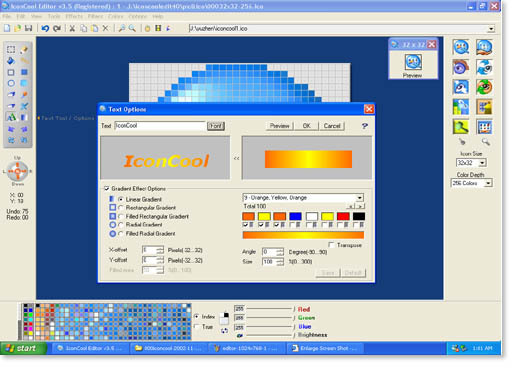515x370 pixels.
Task: Enable the Transpose checkbox
Action: [331, 245]
